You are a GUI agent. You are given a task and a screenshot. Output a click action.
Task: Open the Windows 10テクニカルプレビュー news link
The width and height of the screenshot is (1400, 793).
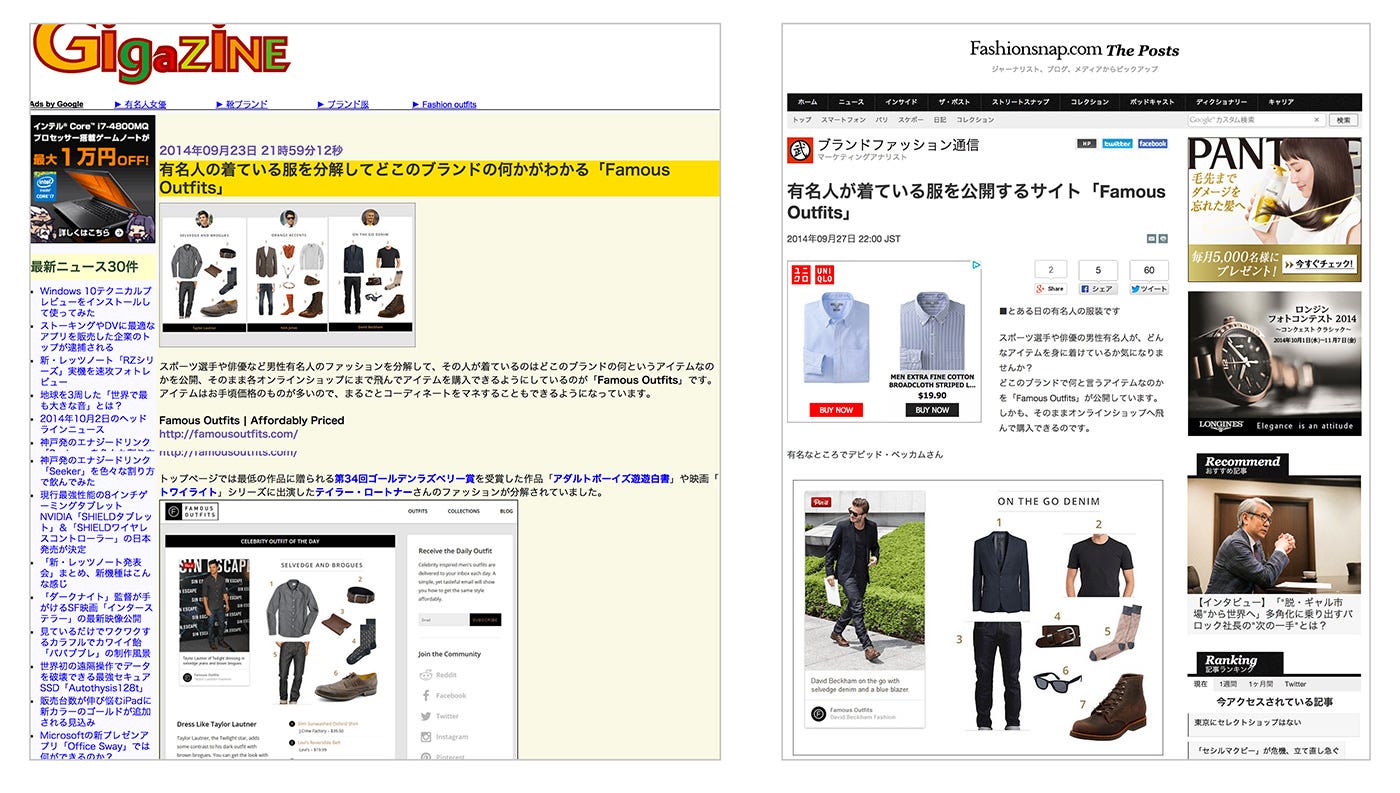coord(96,303)
